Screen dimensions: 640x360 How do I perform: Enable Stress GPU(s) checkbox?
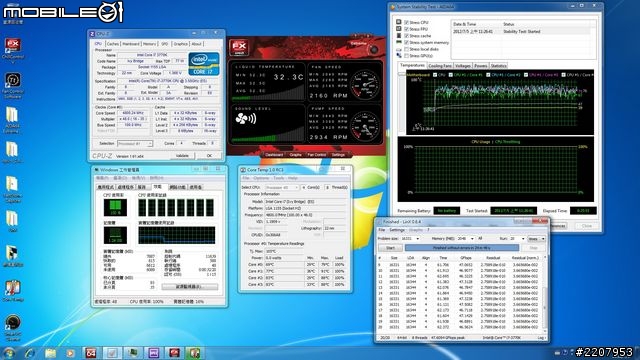click(x=406, y=56)
